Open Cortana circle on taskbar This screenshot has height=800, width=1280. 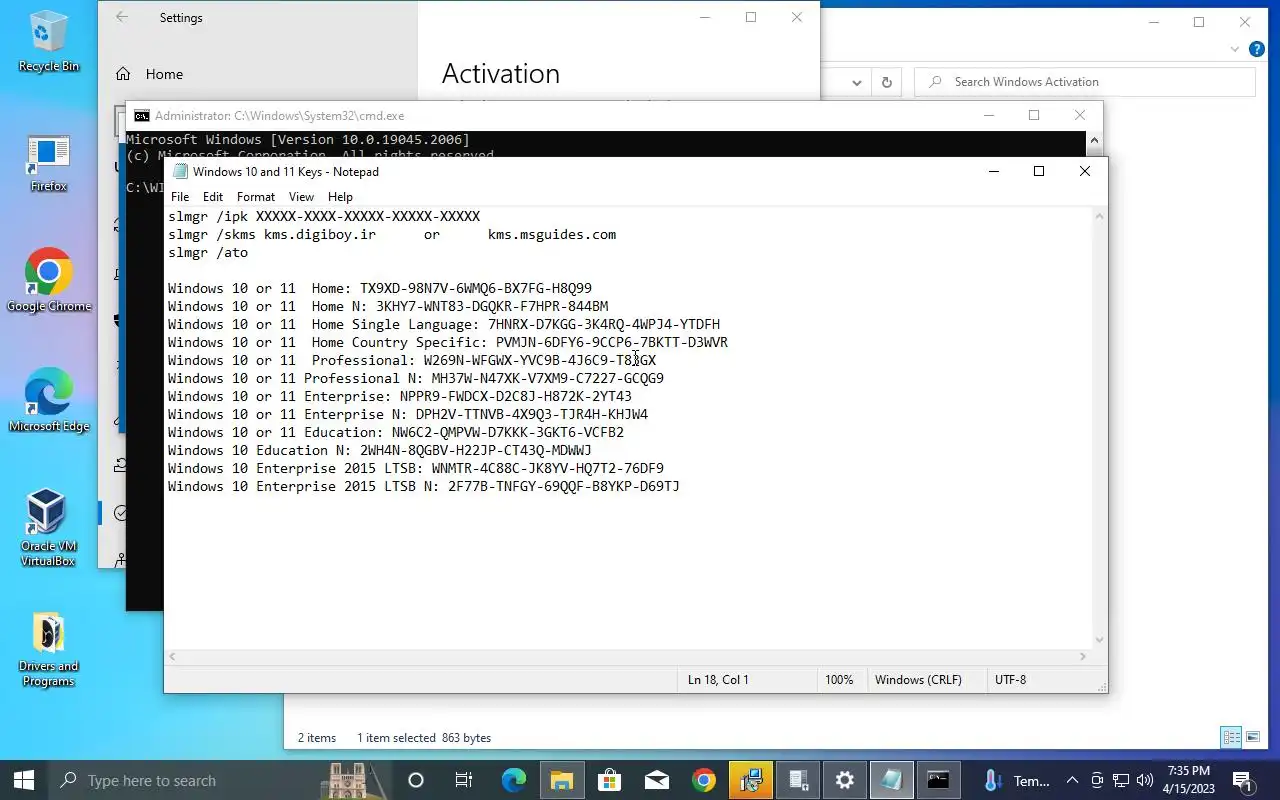(x=416, y=780)
